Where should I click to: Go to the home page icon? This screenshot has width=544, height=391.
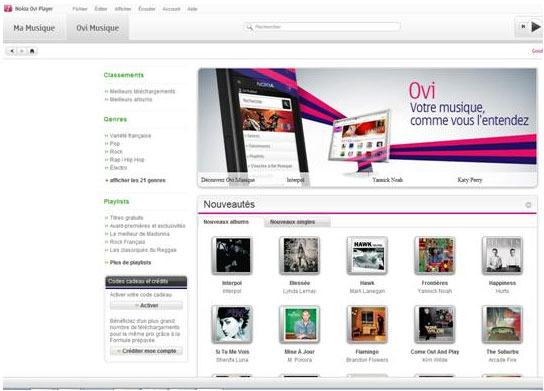pyautogui.click(x=32, y=51)
